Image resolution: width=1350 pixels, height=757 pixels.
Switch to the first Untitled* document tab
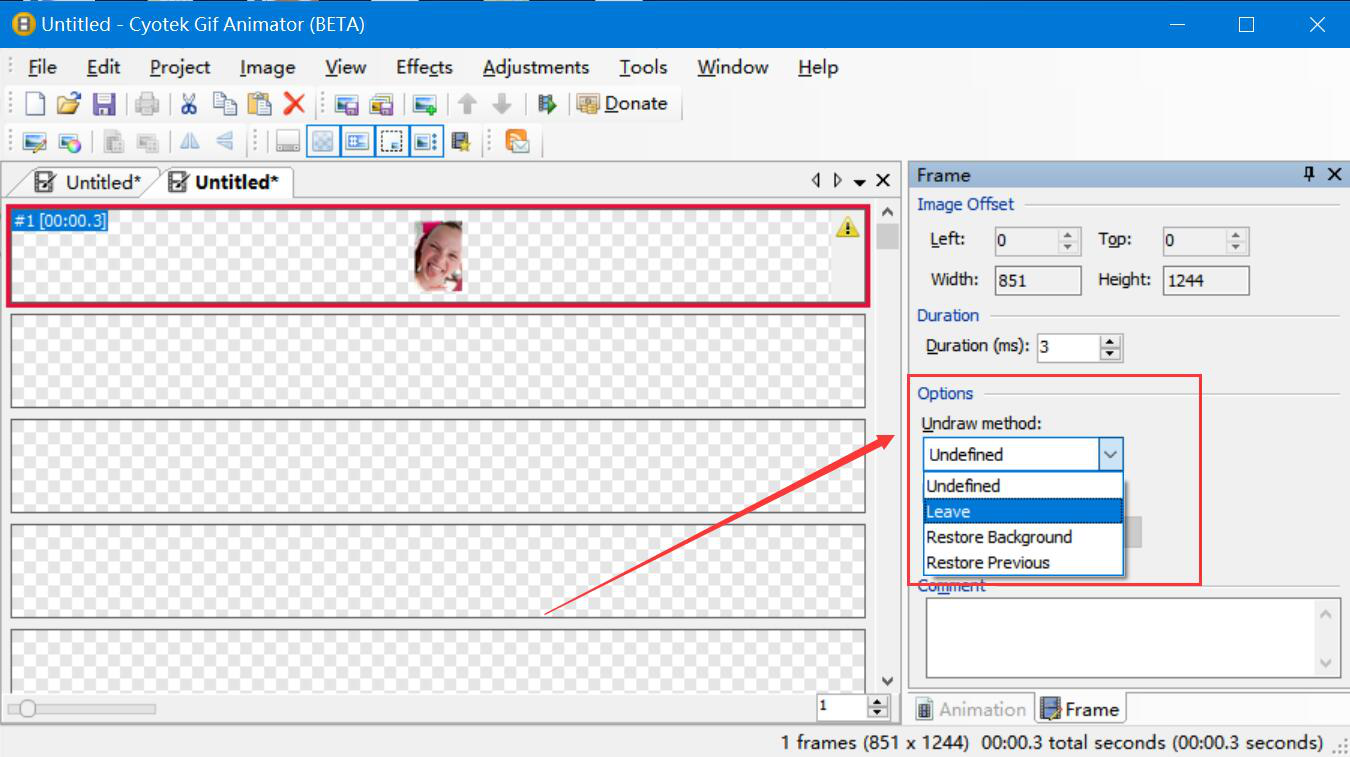point(88,182)
